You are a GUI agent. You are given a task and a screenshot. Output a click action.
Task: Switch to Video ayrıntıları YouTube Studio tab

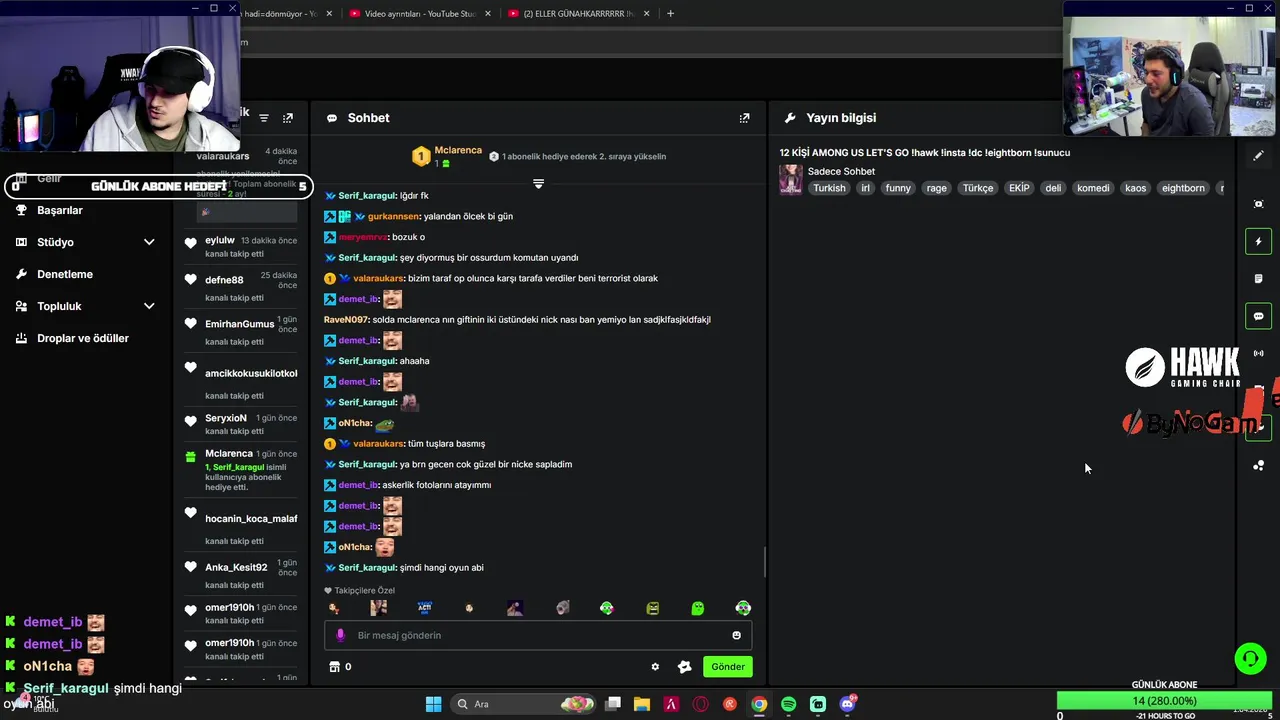pyautogui.click(x=419, y=14)
